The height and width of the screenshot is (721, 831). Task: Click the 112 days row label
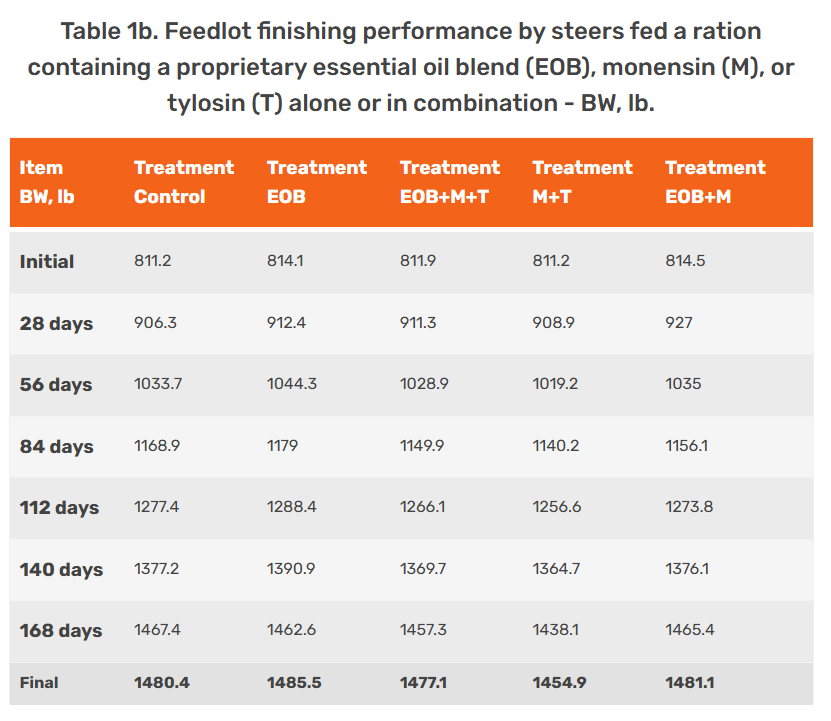click(59, 508)
